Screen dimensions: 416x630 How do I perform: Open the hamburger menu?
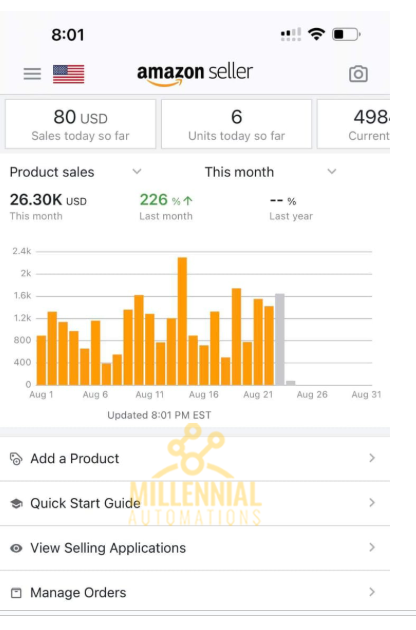[32, 74]
